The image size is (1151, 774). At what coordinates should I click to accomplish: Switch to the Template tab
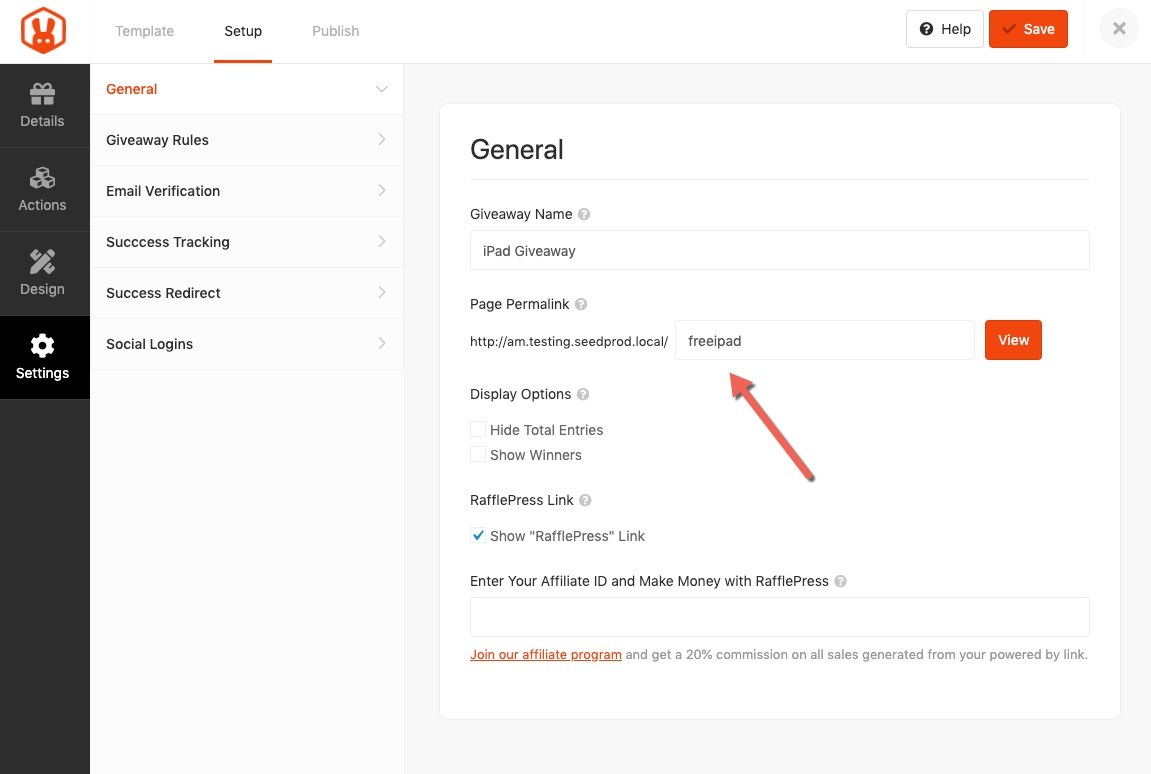145,31
